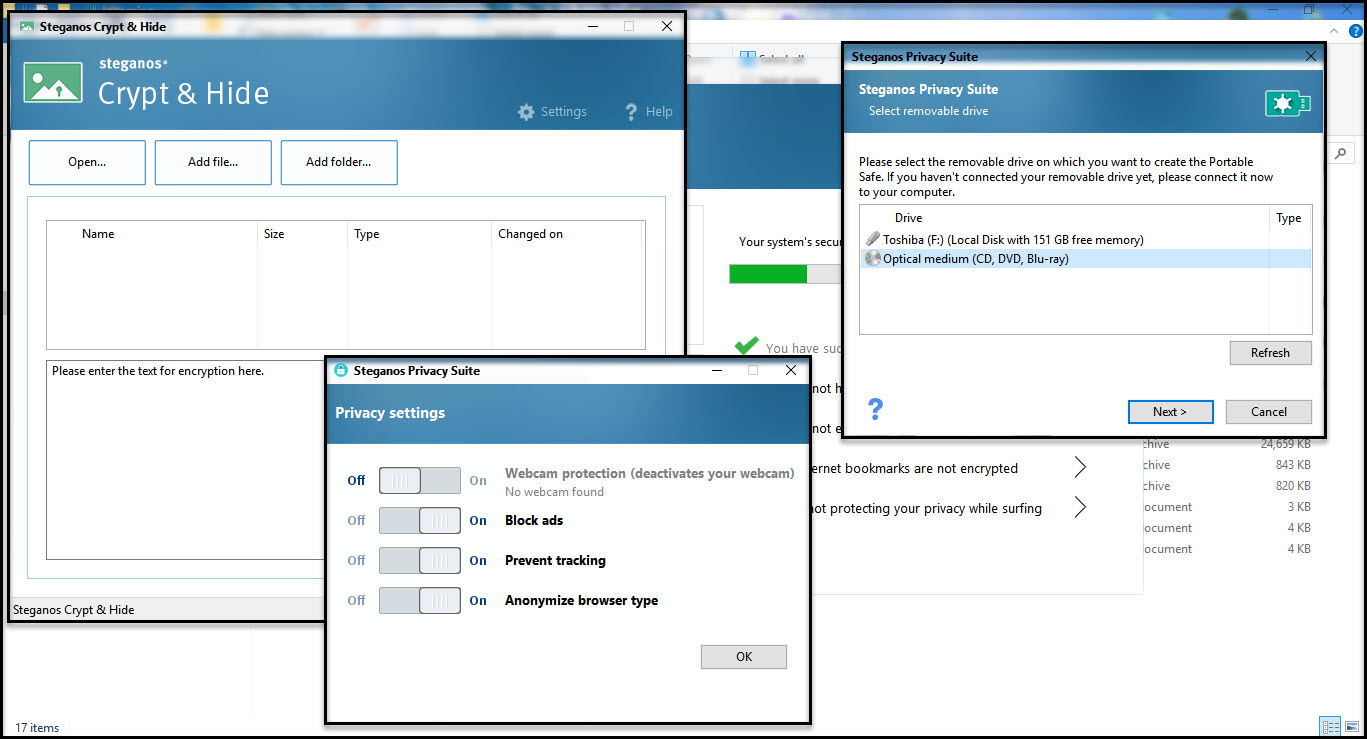Toggle the Prevent tracking switch
Viewport: 1367px width, 739px height.
(419, 560)
